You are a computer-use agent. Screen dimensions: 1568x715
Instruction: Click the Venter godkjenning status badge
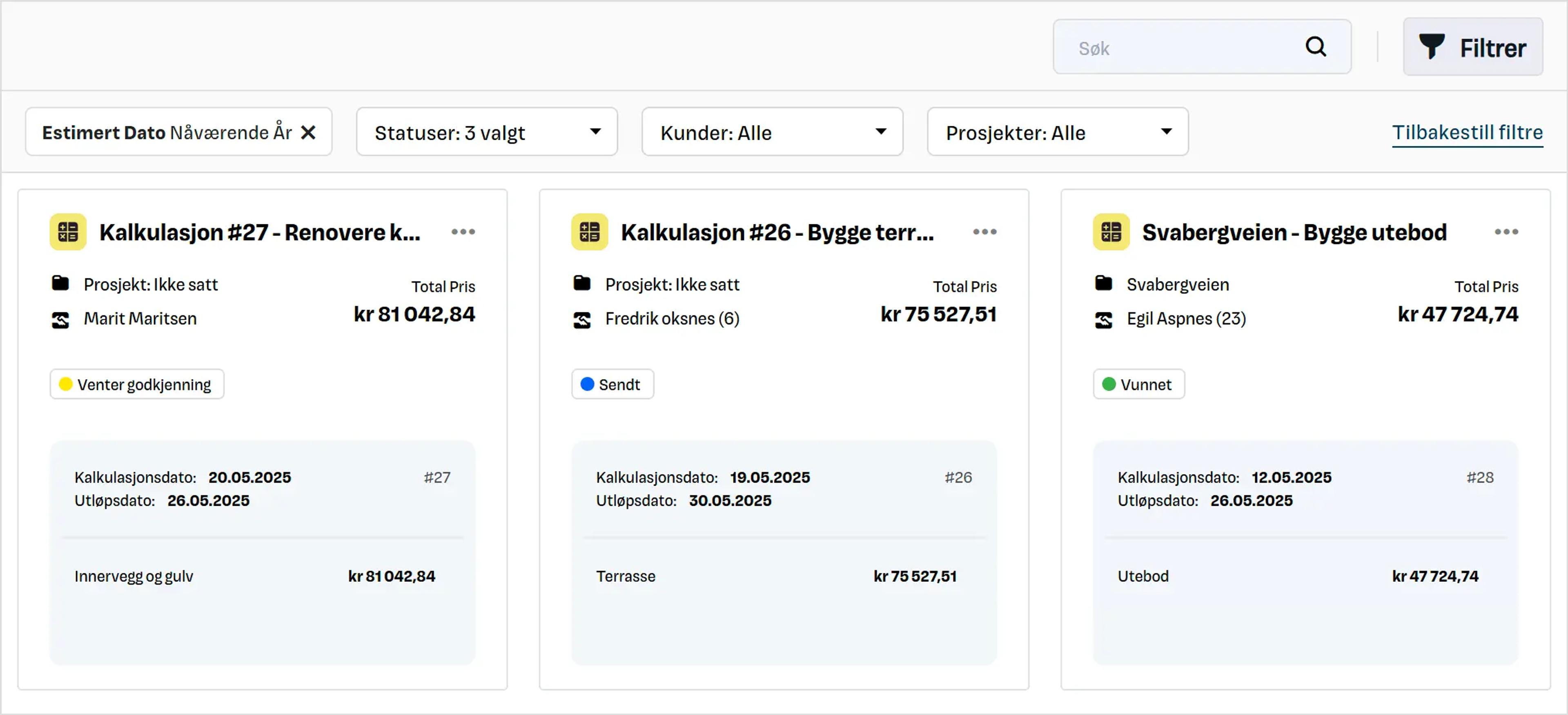point(137,384)
